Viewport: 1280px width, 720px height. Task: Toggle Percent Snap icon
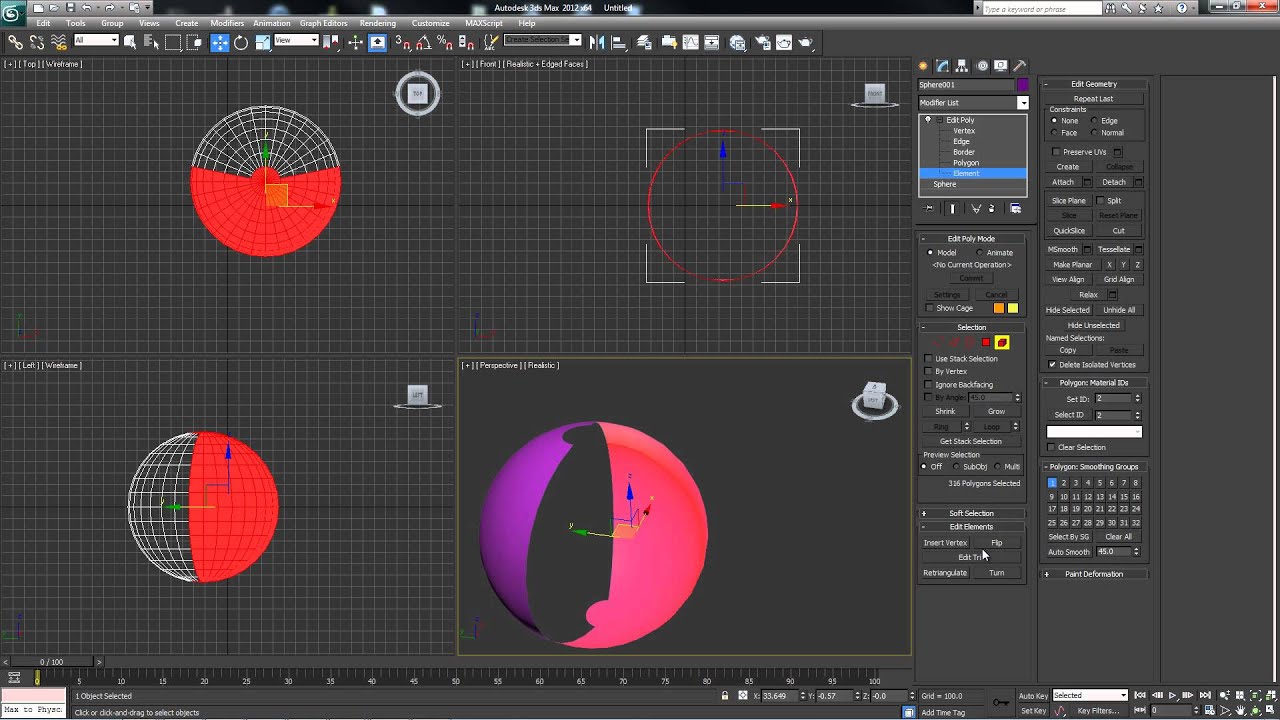click(445, 42)
